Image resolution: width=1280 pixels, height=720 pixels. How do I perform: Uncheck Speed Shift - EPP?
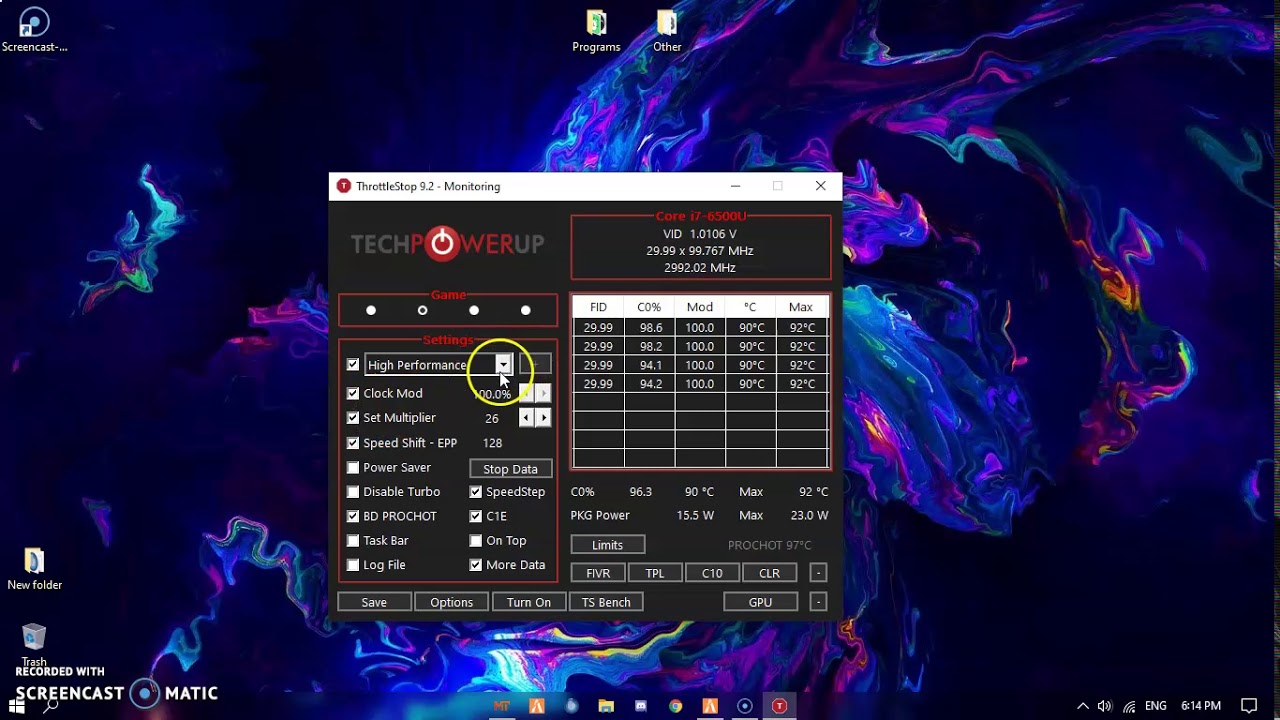coord(353,443)
